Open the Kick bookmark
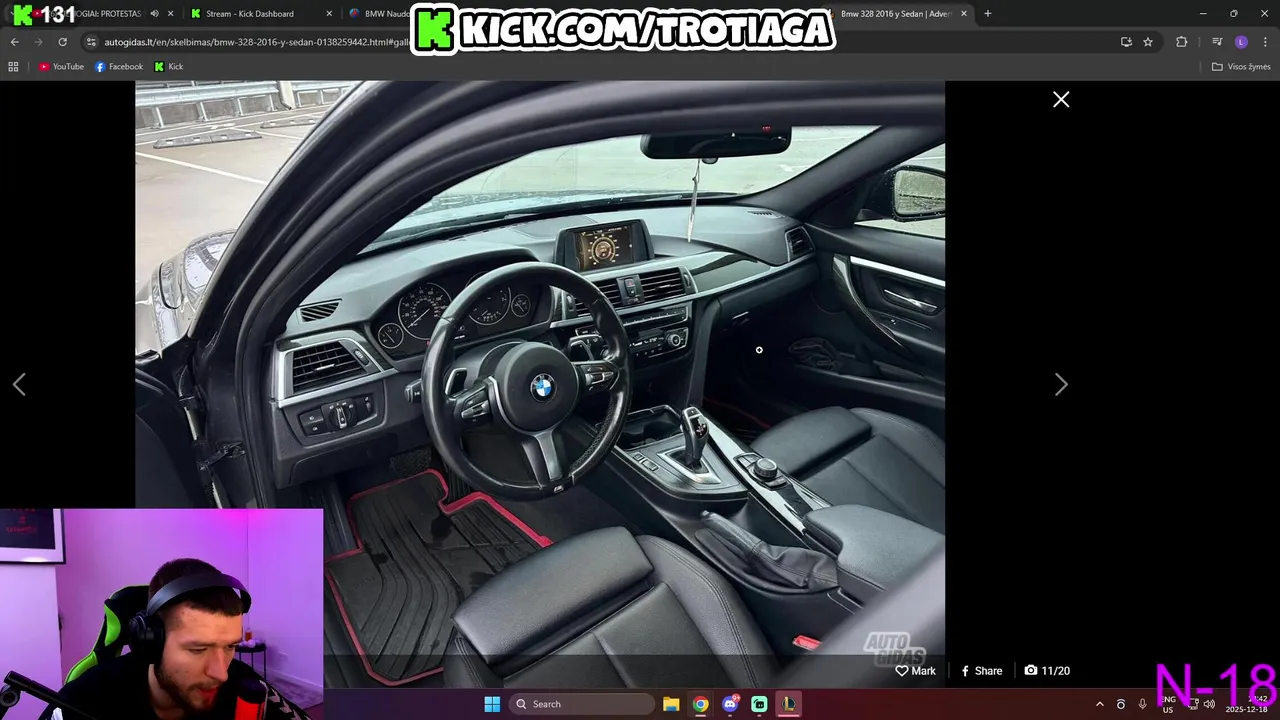Screen dimensions: 1280x720 169,67
